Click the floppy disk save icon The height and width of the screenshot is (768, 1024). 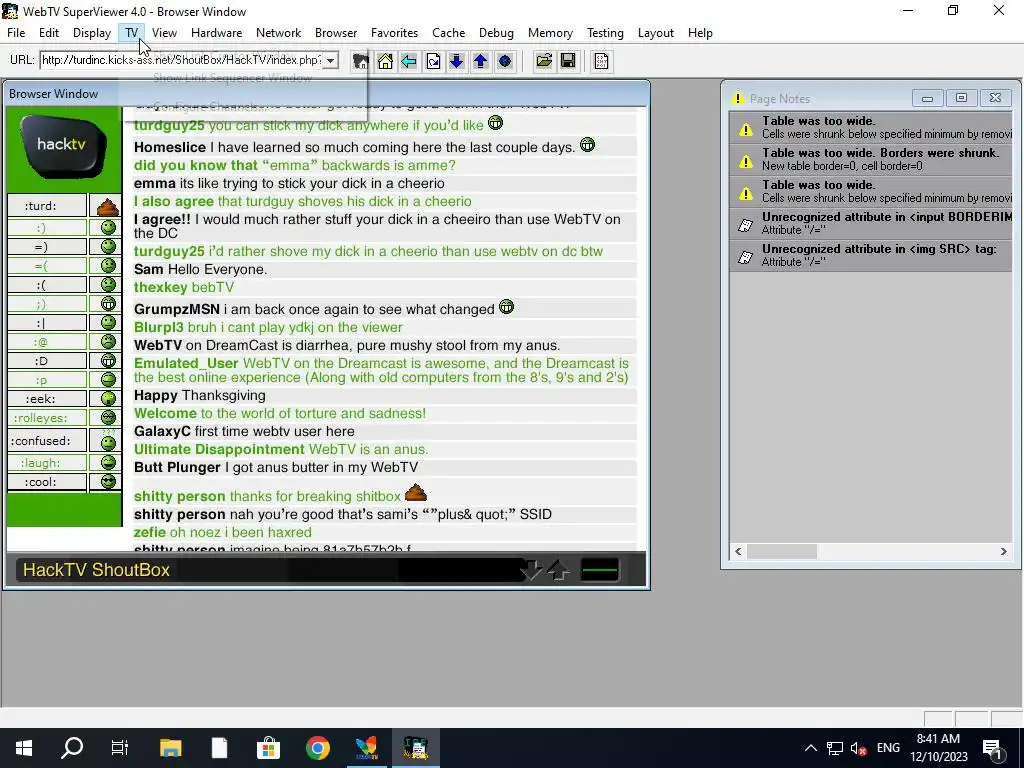click(568, 61)
